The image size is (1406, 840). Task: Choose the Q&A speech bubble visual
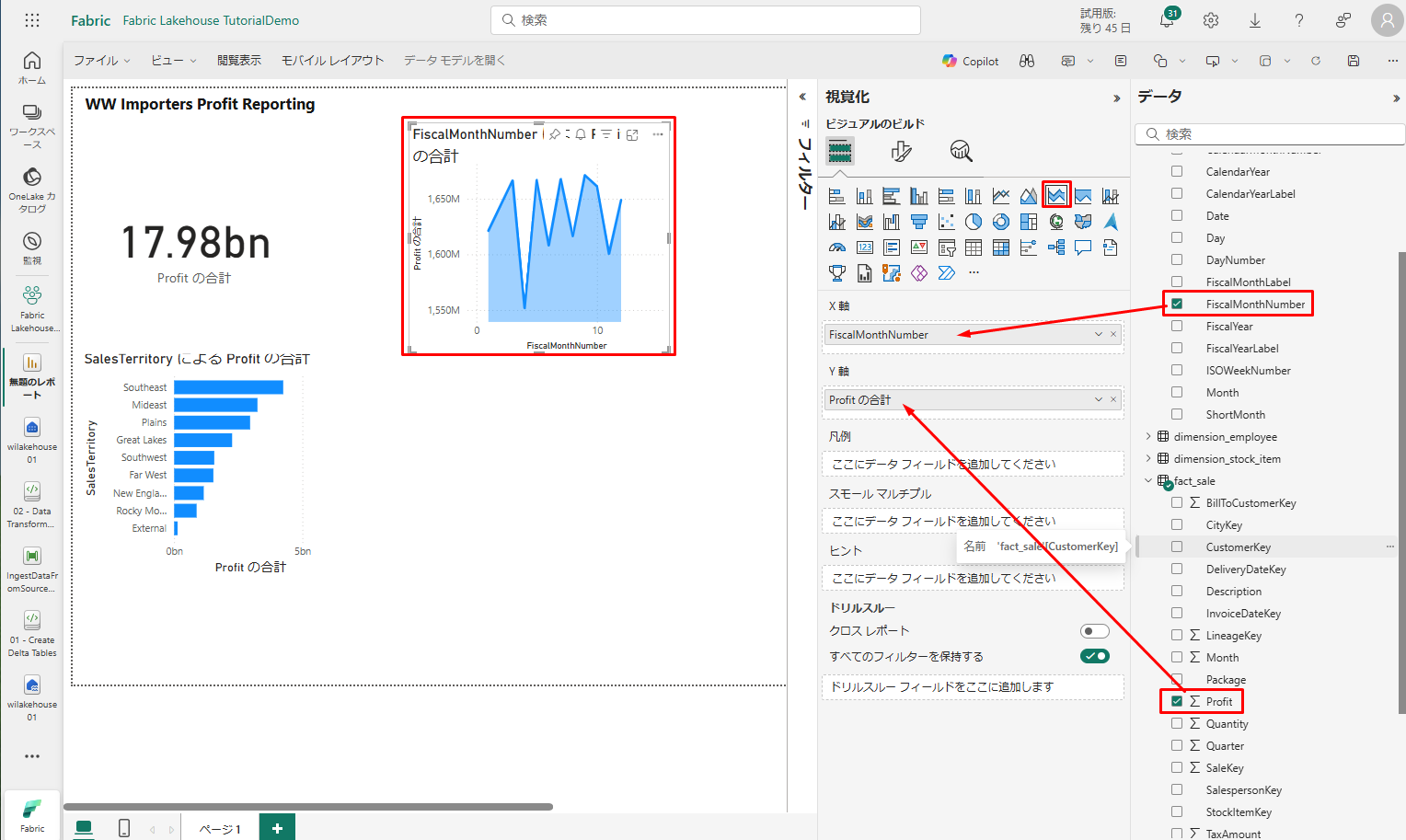point(1083,247)
